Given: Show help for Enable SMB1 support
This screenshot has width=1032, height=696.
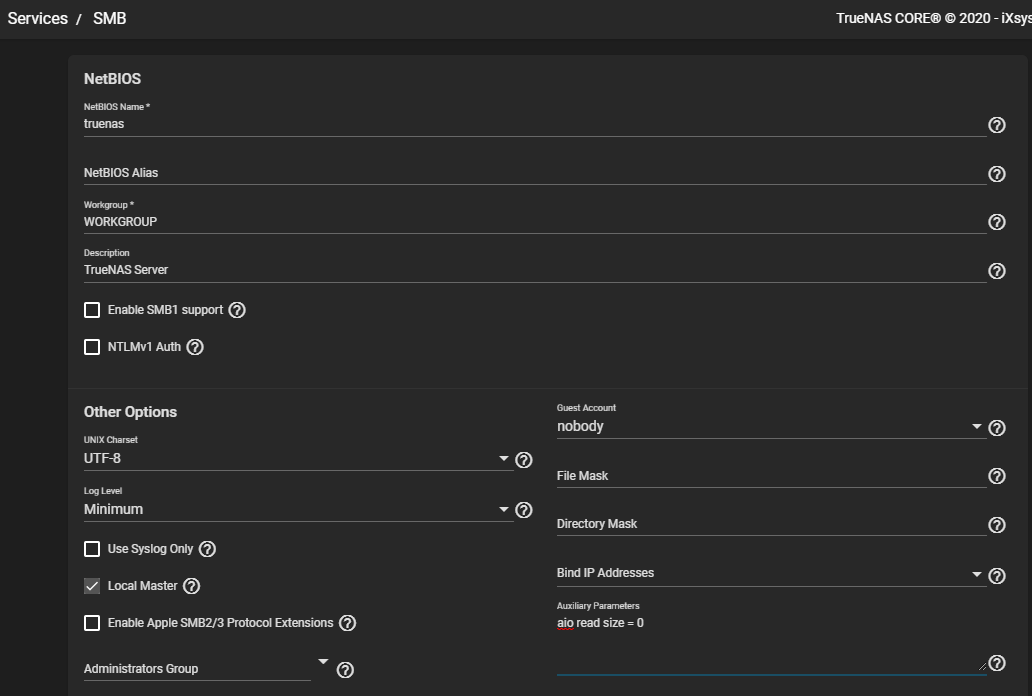Looking at the screenshot, I should (237, 310).
